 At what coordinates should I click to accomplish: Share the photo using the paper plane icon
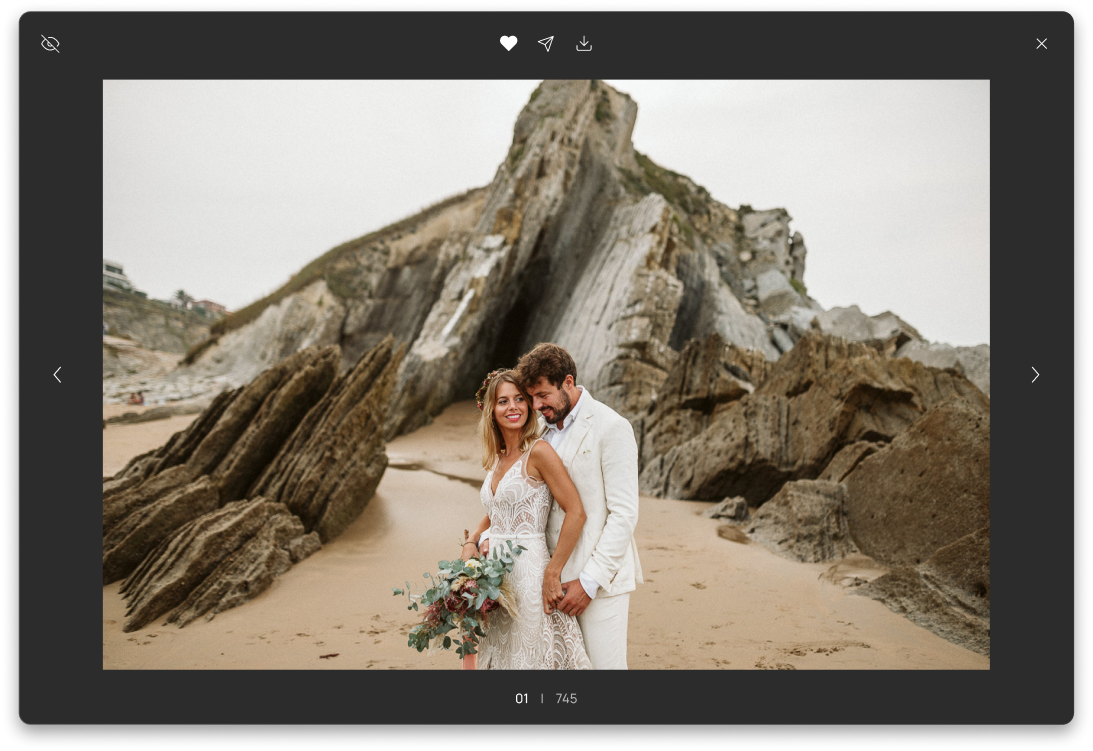pos(546,44)
